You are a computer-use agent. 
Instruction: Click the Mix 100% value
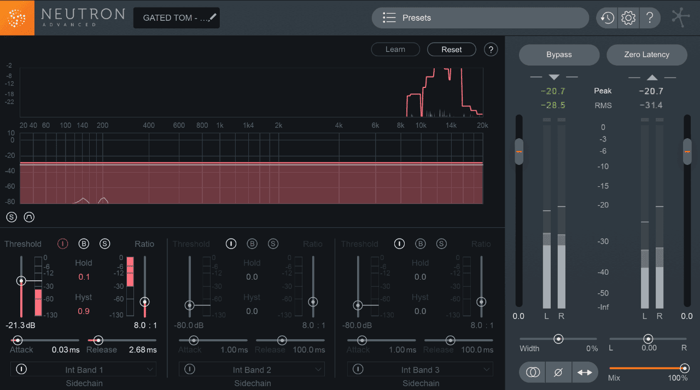tap(678, 378)
